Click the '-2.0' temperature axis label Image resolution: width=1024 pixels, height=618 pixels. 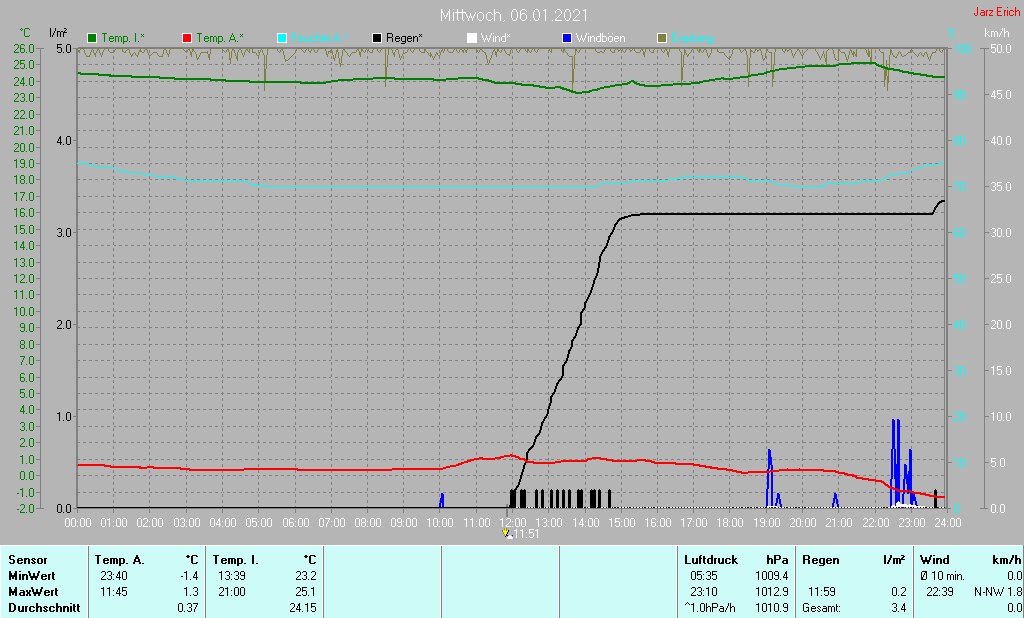[24, 508]
